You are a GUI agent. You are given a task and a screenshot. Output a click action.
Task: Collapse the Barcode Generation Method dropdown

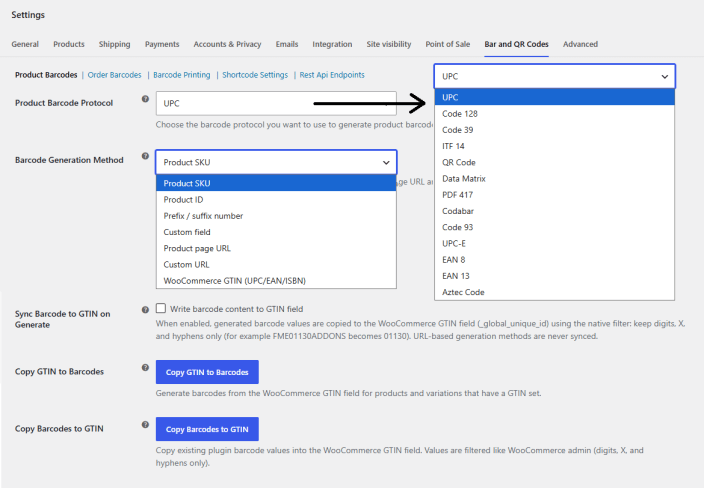pyautogui.click(x=276, y=162)
